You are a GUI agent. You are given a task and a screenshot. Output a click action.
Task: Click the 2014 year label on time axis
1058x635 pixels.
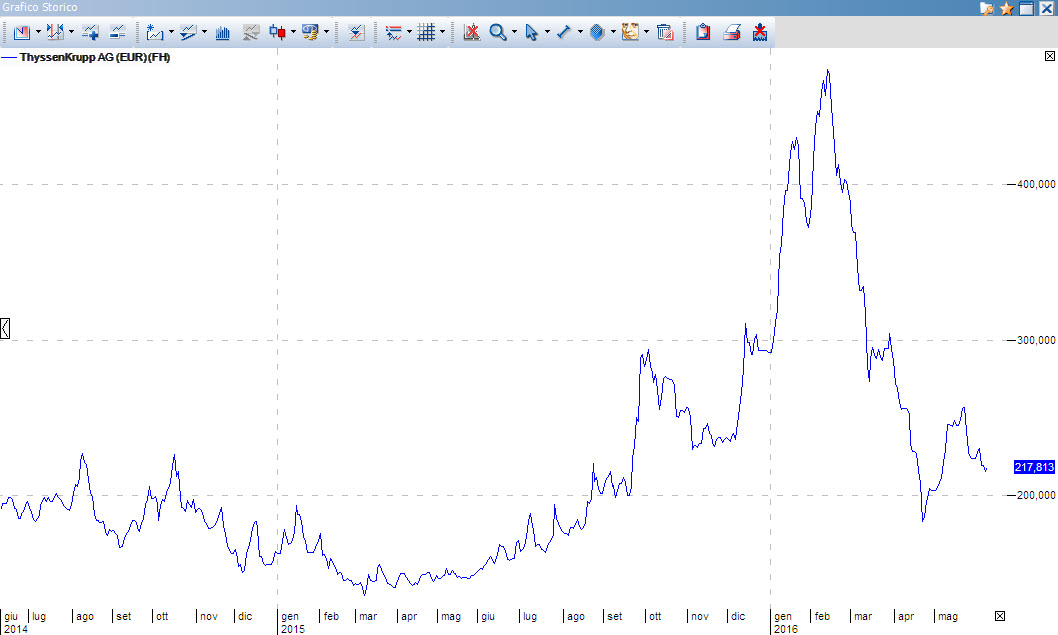pyautogui.click(x=16, y=629)
